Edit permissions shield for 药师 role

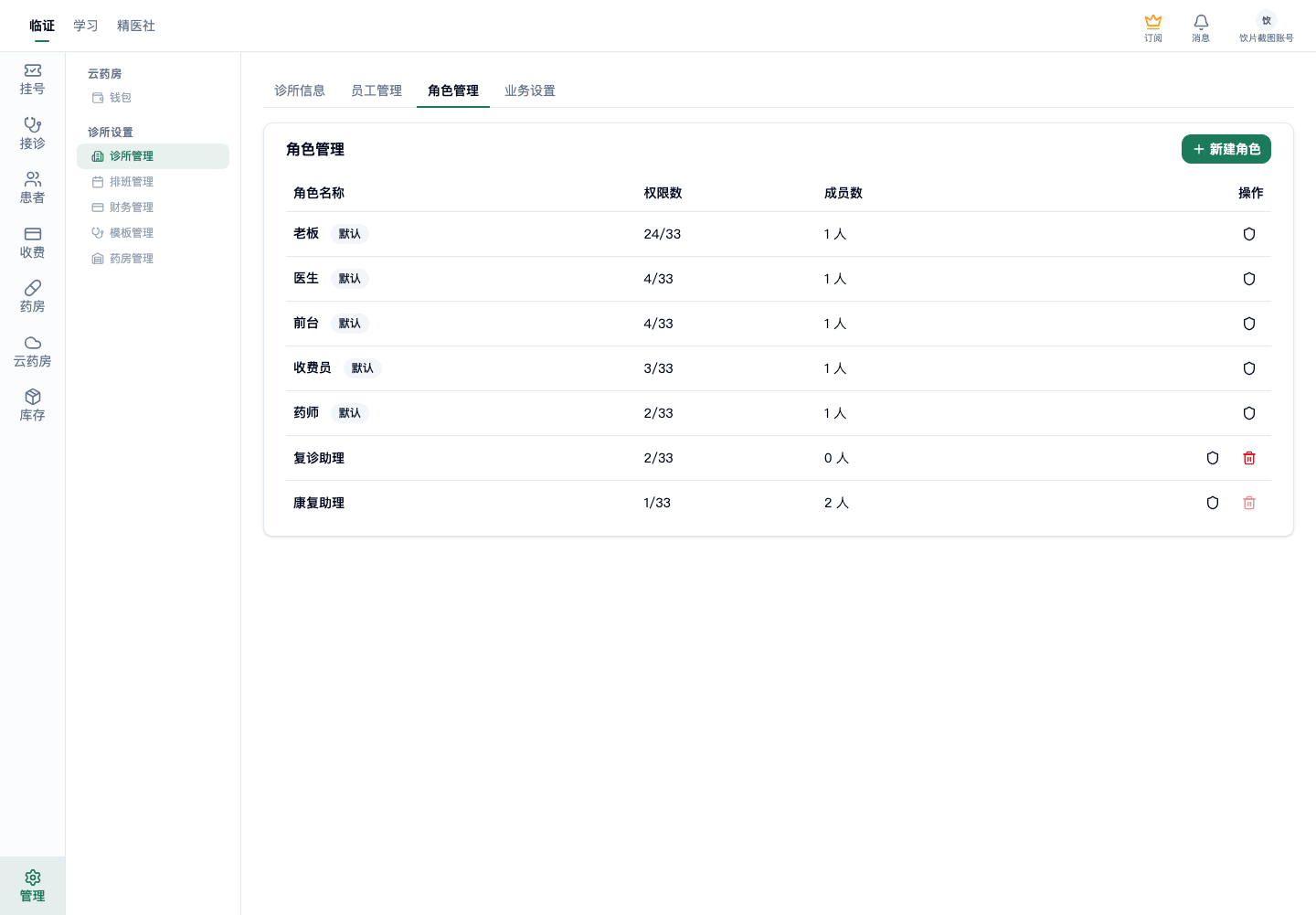pos(1249,413)
